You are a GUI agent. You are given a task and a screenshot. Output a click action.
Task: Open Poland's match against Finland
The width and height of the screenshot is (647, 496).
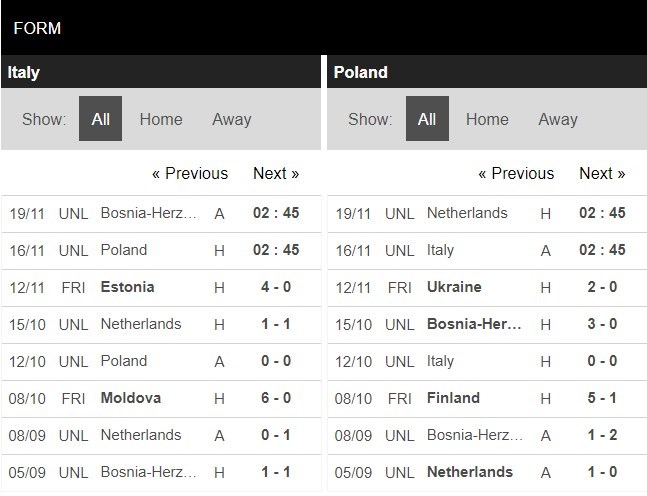(453, 398)
